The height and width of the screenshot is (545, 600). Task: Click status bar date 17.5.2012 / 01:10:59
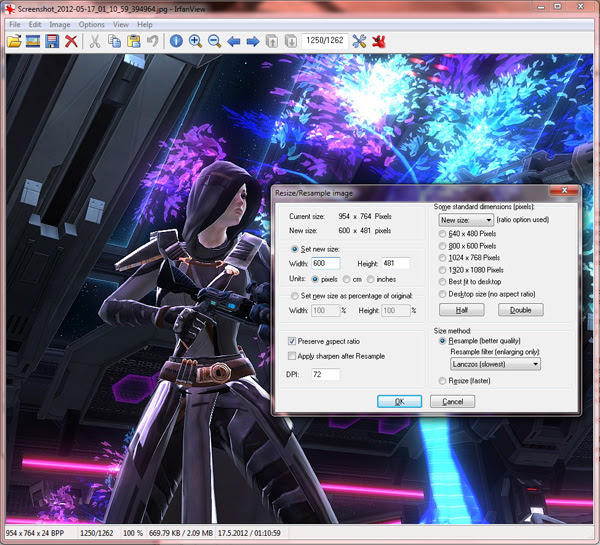[x=249, y=533]
